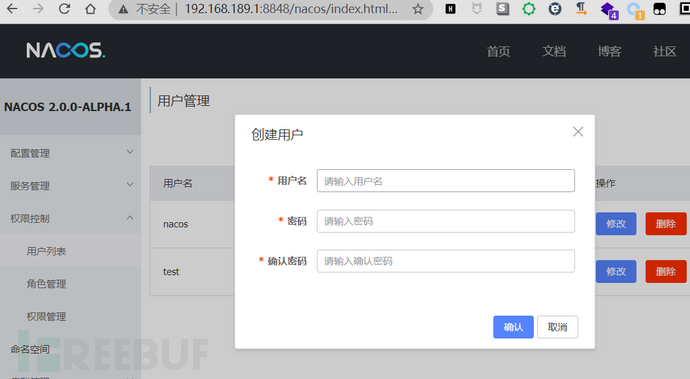The height and width of the screenshot is (379, 690).
Task: Close the 创建用户 dialog with the X
Action: coord(578,132)
